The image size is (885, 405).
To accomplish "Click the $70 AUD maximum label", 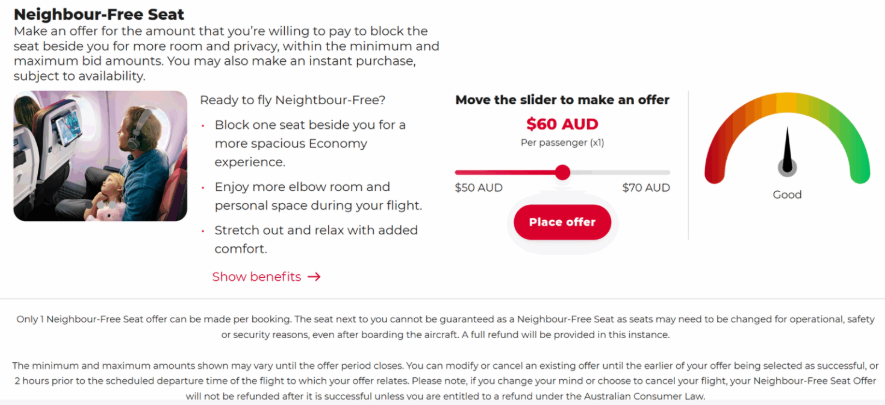I will pos(646,188).
